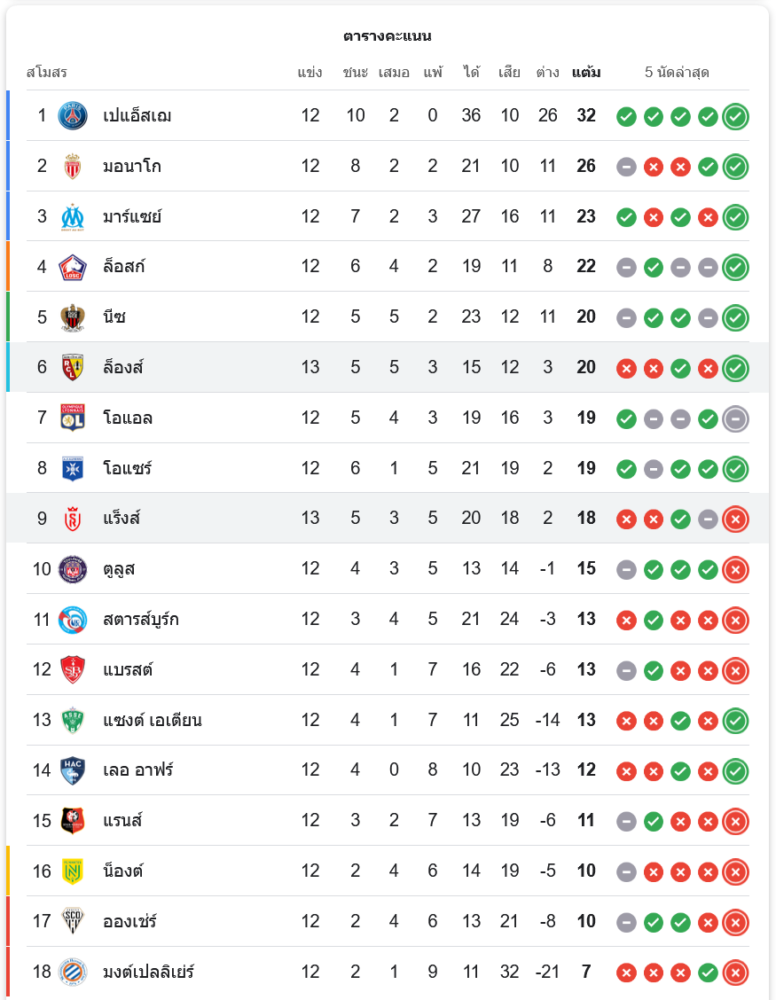Select the แซงต์ เอเตียน team name
The height and width of the screenshot is (1000, 776).
pos(152,720)
